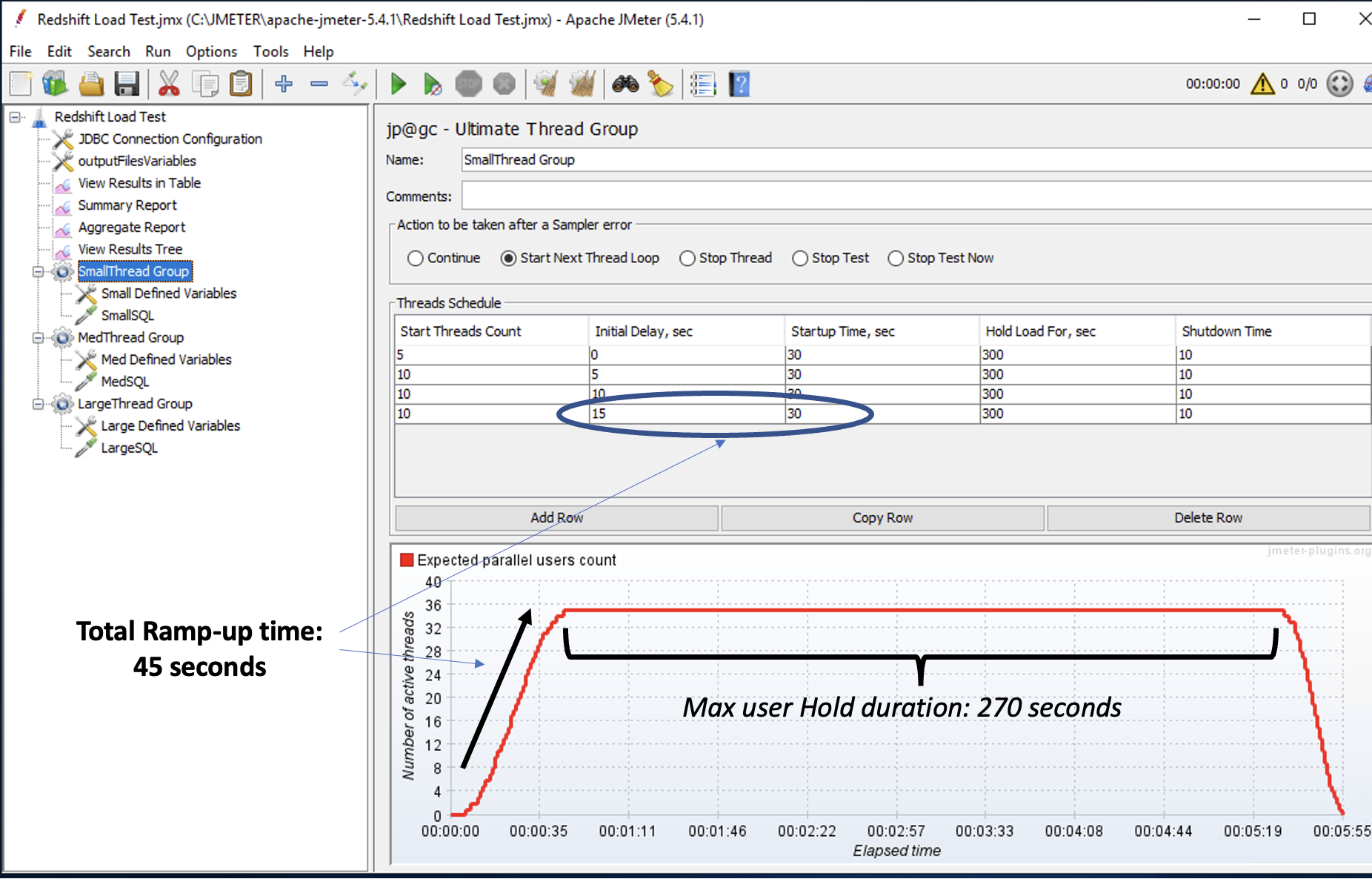
Task: Open the Help question mark icon
Action: coord(739,84)
